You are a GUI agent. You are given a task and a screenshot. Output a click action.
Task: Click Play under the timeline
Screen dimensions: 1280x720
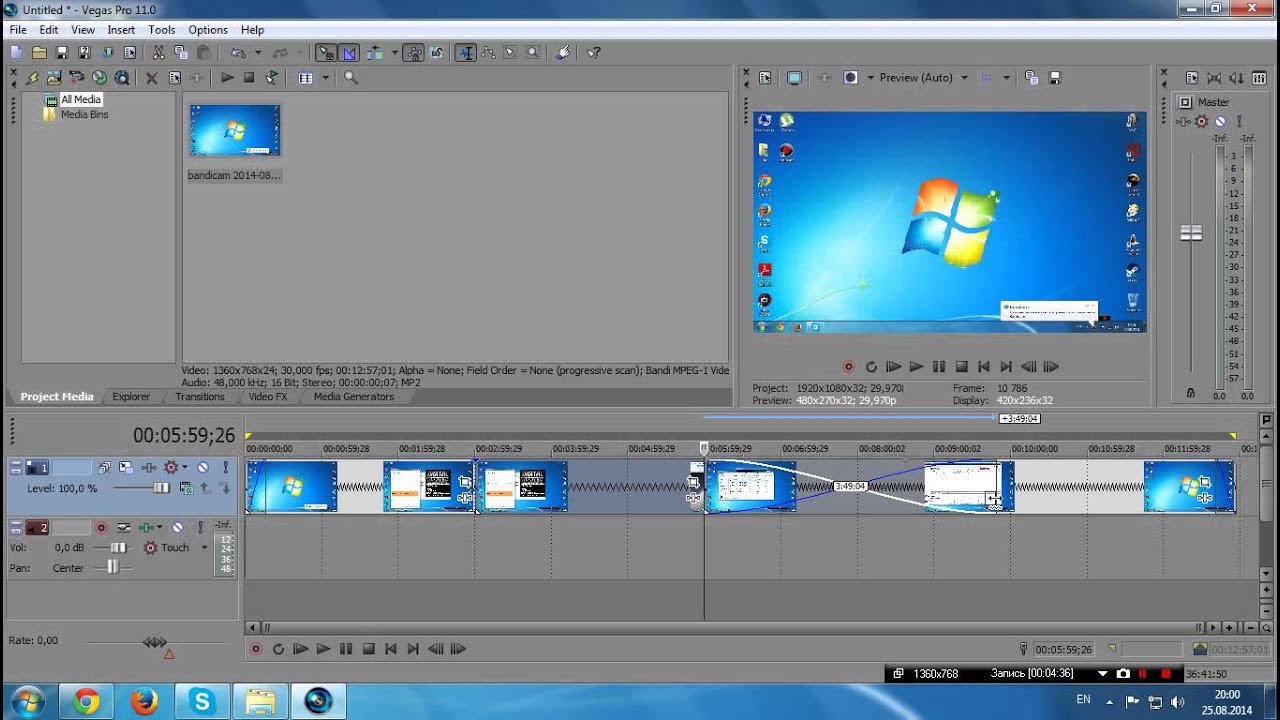(x=323, y=649)
